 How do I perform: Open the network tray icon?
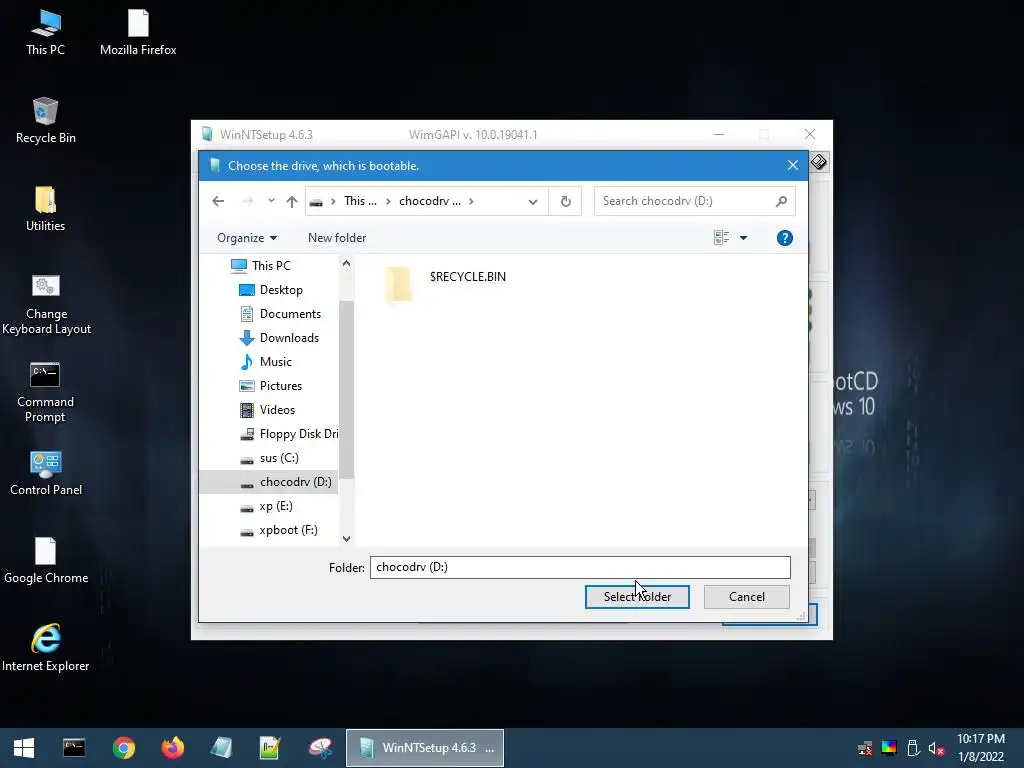click(865, 748)
